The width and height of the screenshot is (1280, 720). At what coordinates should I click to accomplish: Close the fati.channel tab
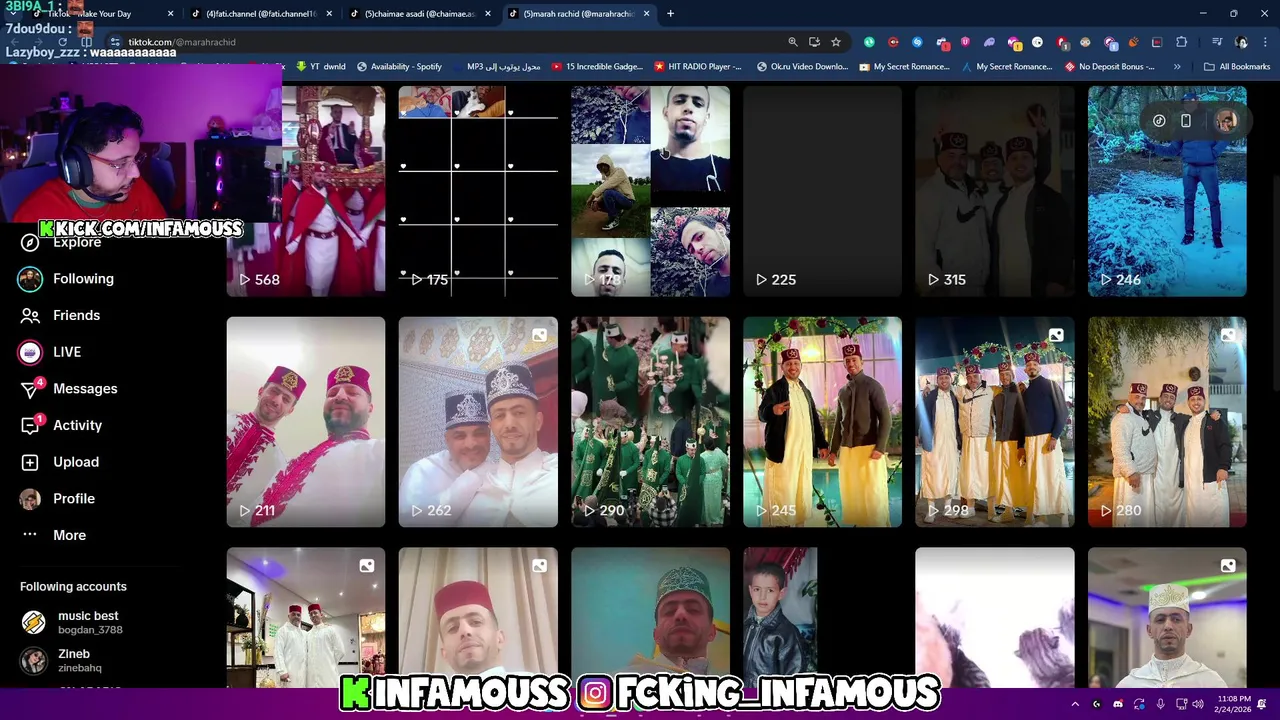[329, 14]
